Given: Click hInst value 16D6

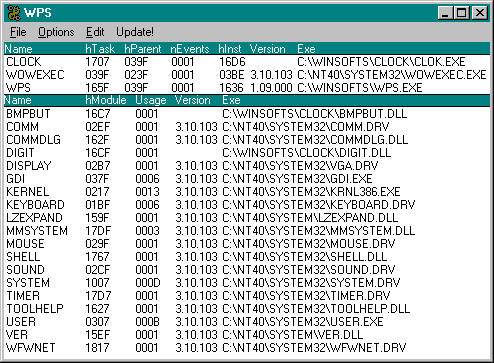Looking at the screenshot, I should [x=232, y=62].
